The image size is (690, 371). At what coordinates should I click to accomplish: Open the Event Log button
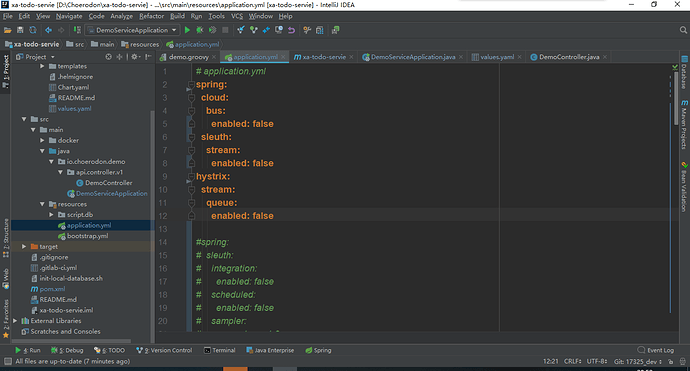tap(656, 350)
